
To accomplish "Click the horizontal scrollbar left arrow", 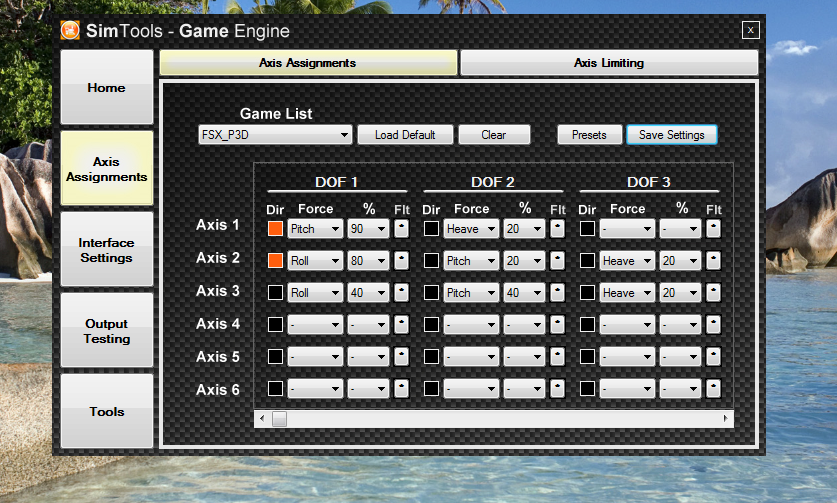I will [262, 419].
